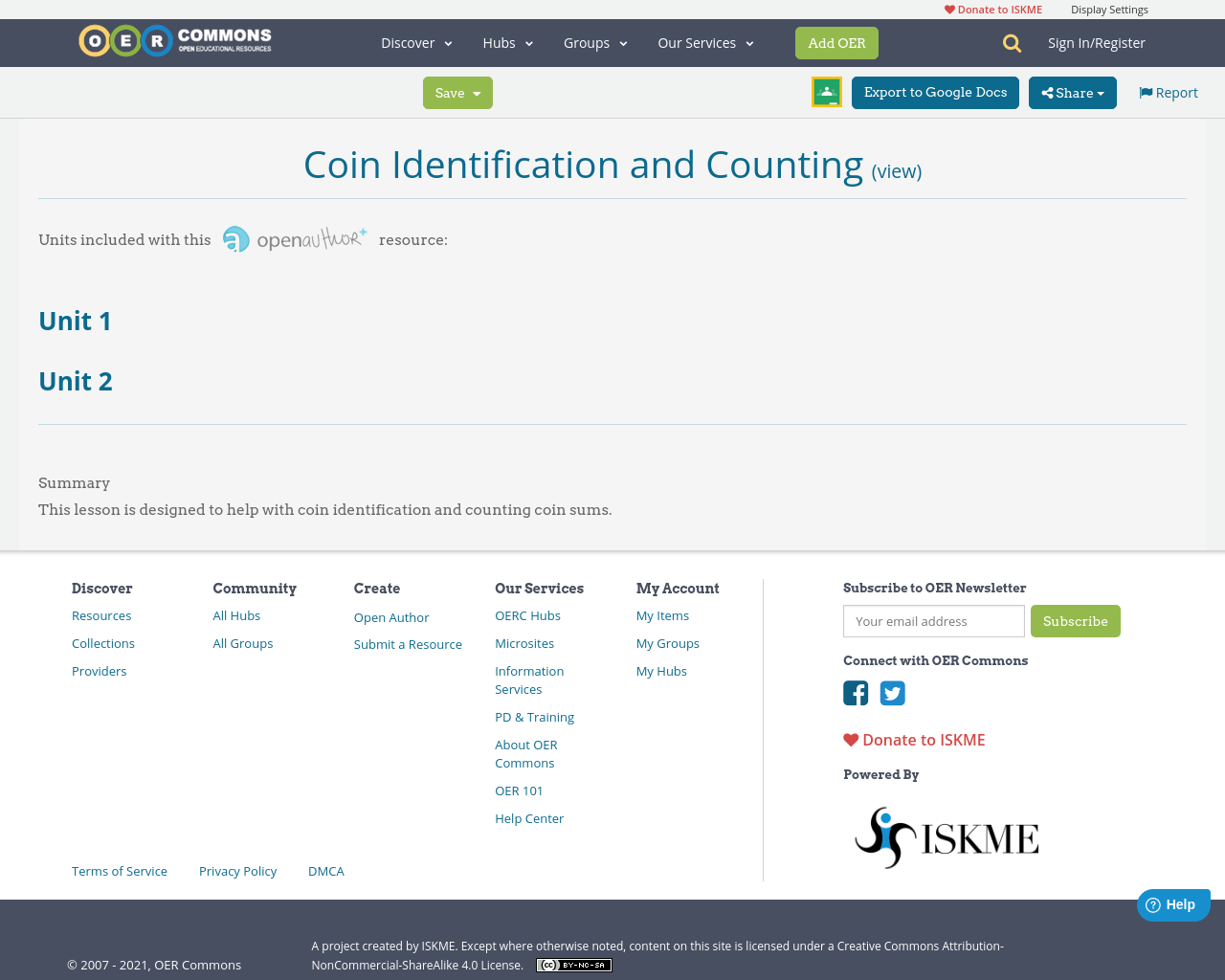Click the OER Commons logo

[x=174, y=39]
